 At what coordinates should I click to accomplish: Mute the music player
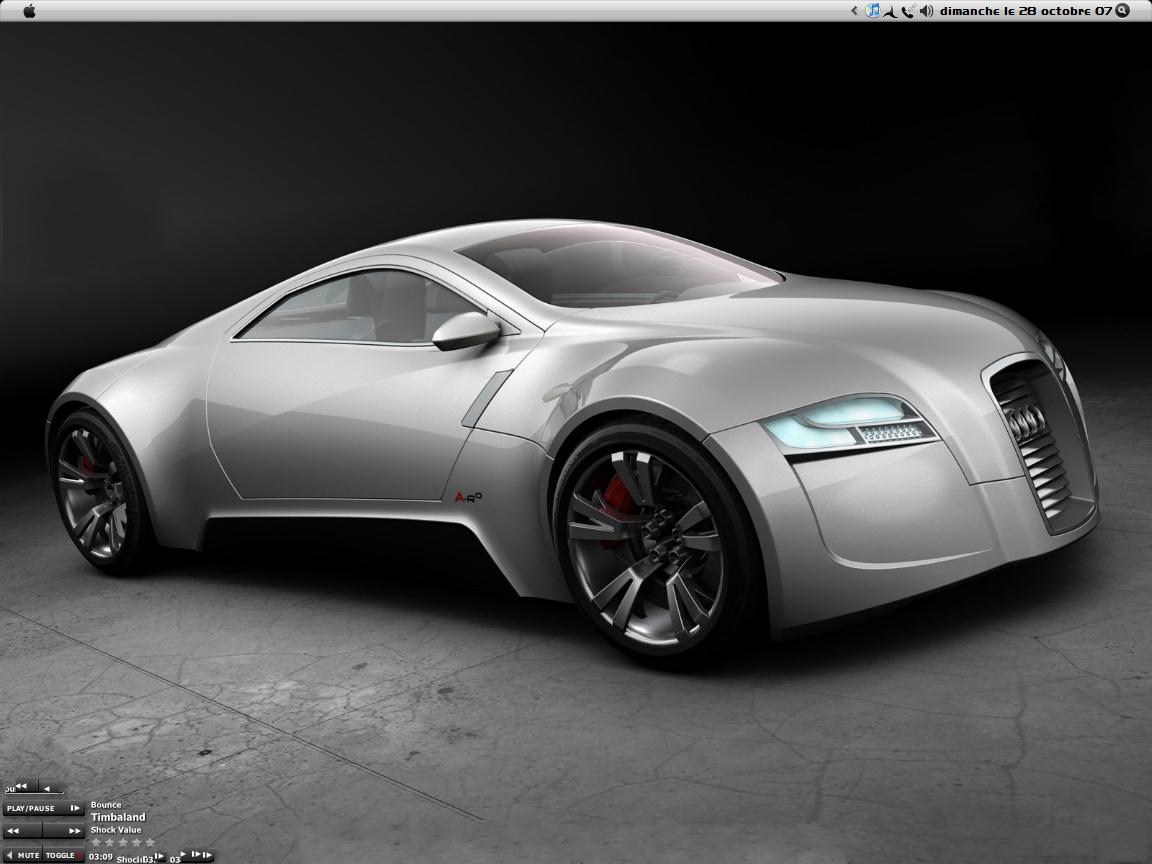pyautogui.click(x=28, y=855)
